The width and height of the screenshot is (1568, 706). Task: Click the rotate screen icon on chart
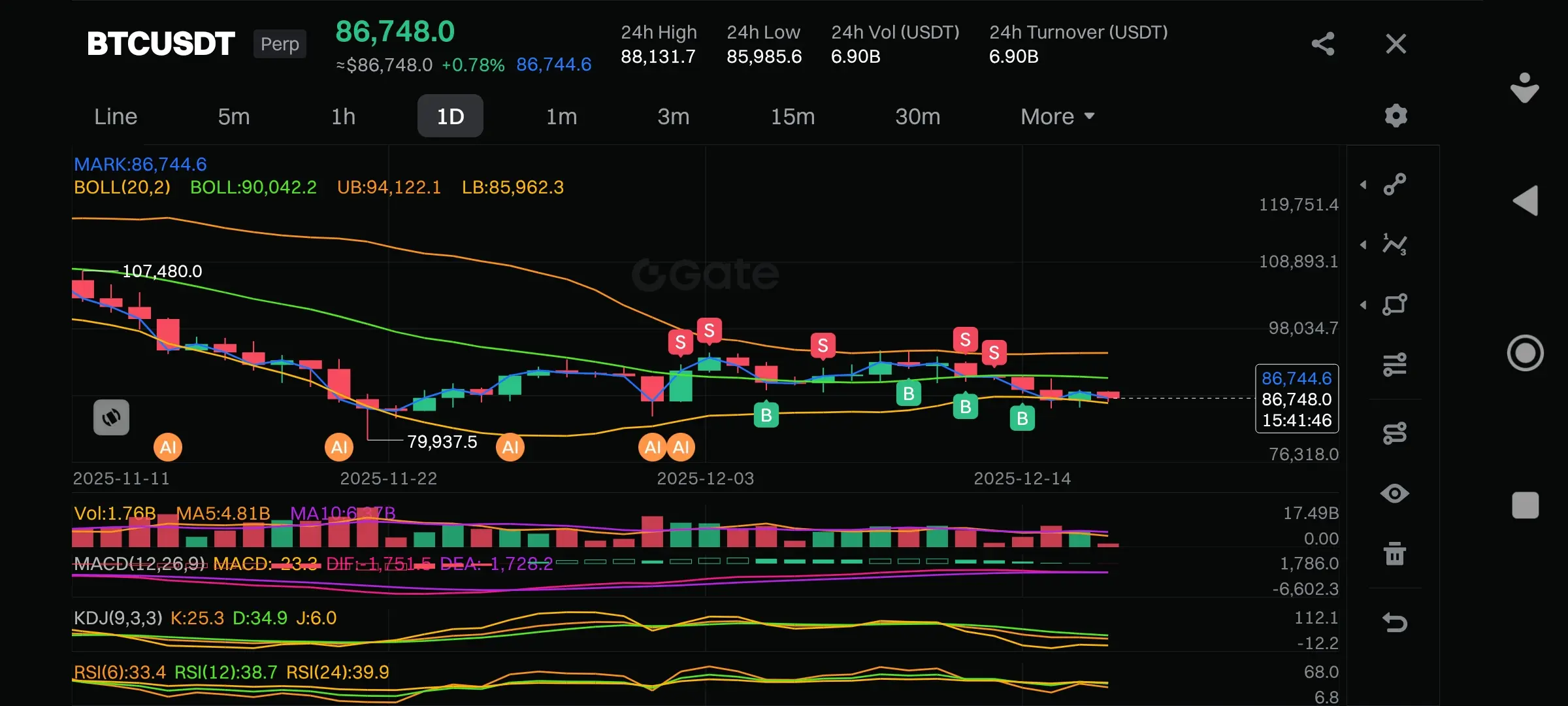click(111, 417)
